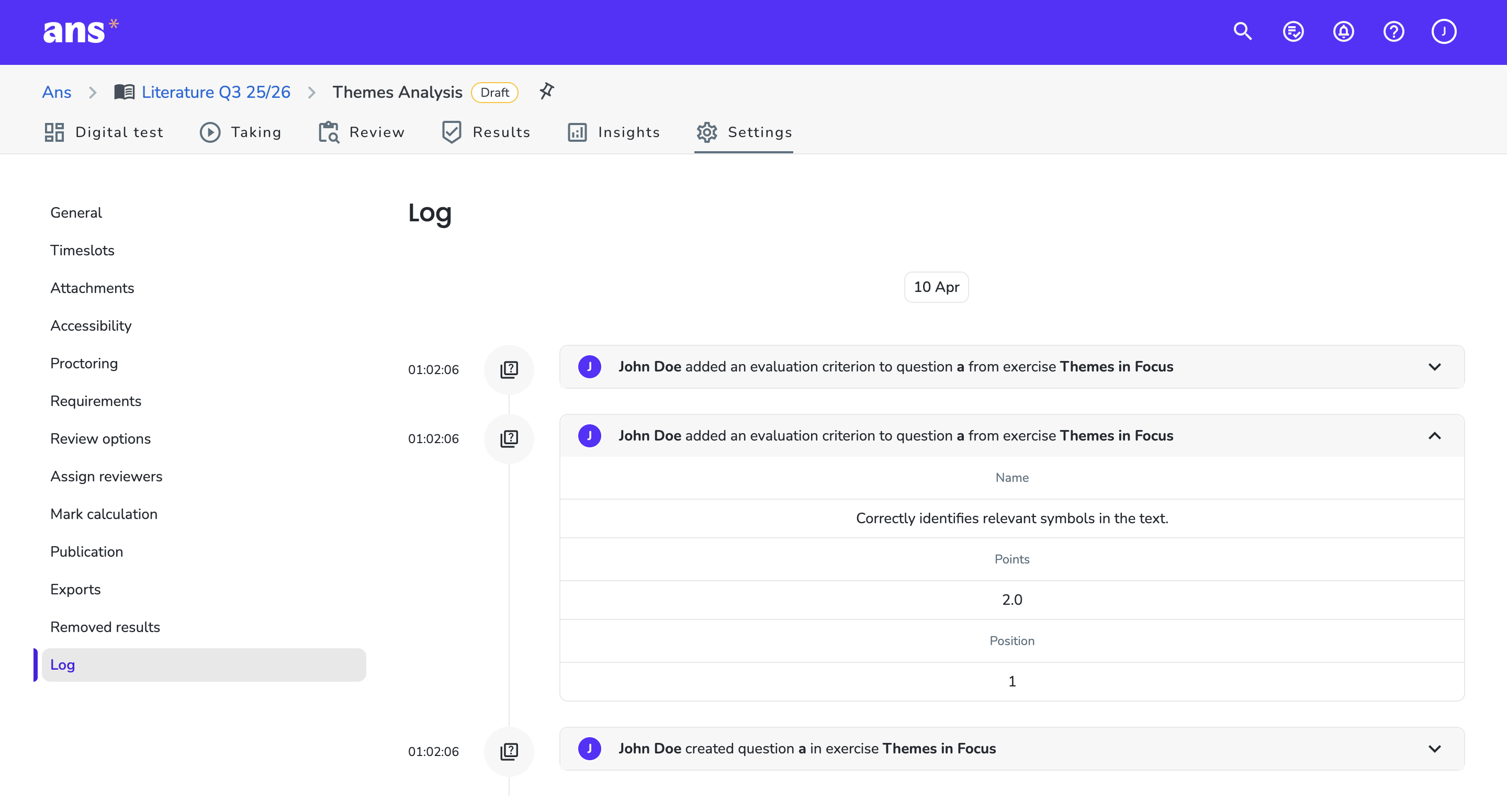Open Proctoring settings in sidebar
Viewport: 1507px width, 812px height.
84,363
